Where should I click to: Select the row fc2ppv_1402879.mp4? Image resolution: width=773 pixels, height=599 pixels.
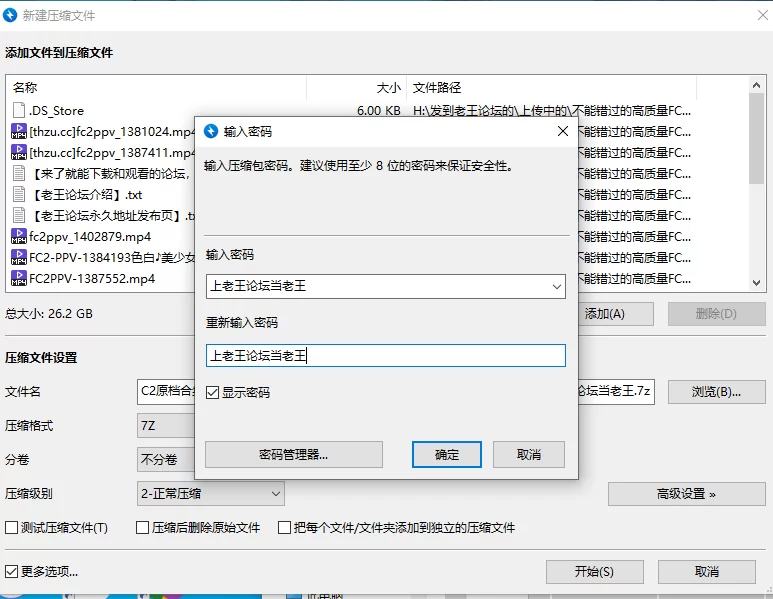(90, 237)
